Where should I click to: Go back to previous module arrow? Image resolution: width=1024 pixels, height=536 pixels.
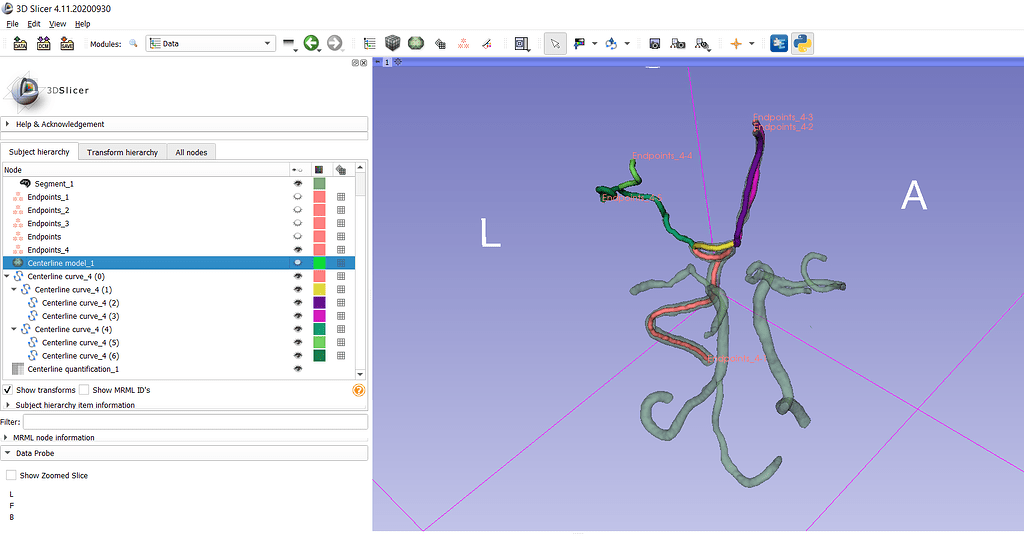[311, 44]
